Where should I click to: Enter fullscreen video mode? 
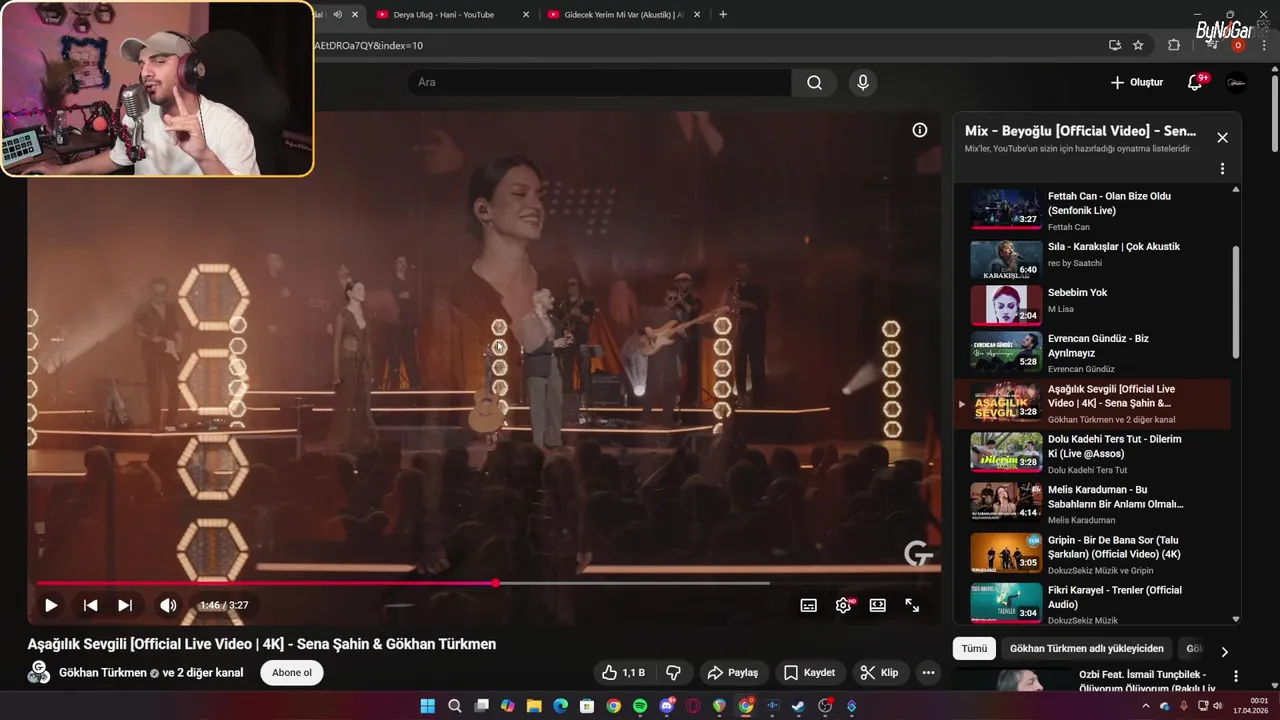click(912, 605)
